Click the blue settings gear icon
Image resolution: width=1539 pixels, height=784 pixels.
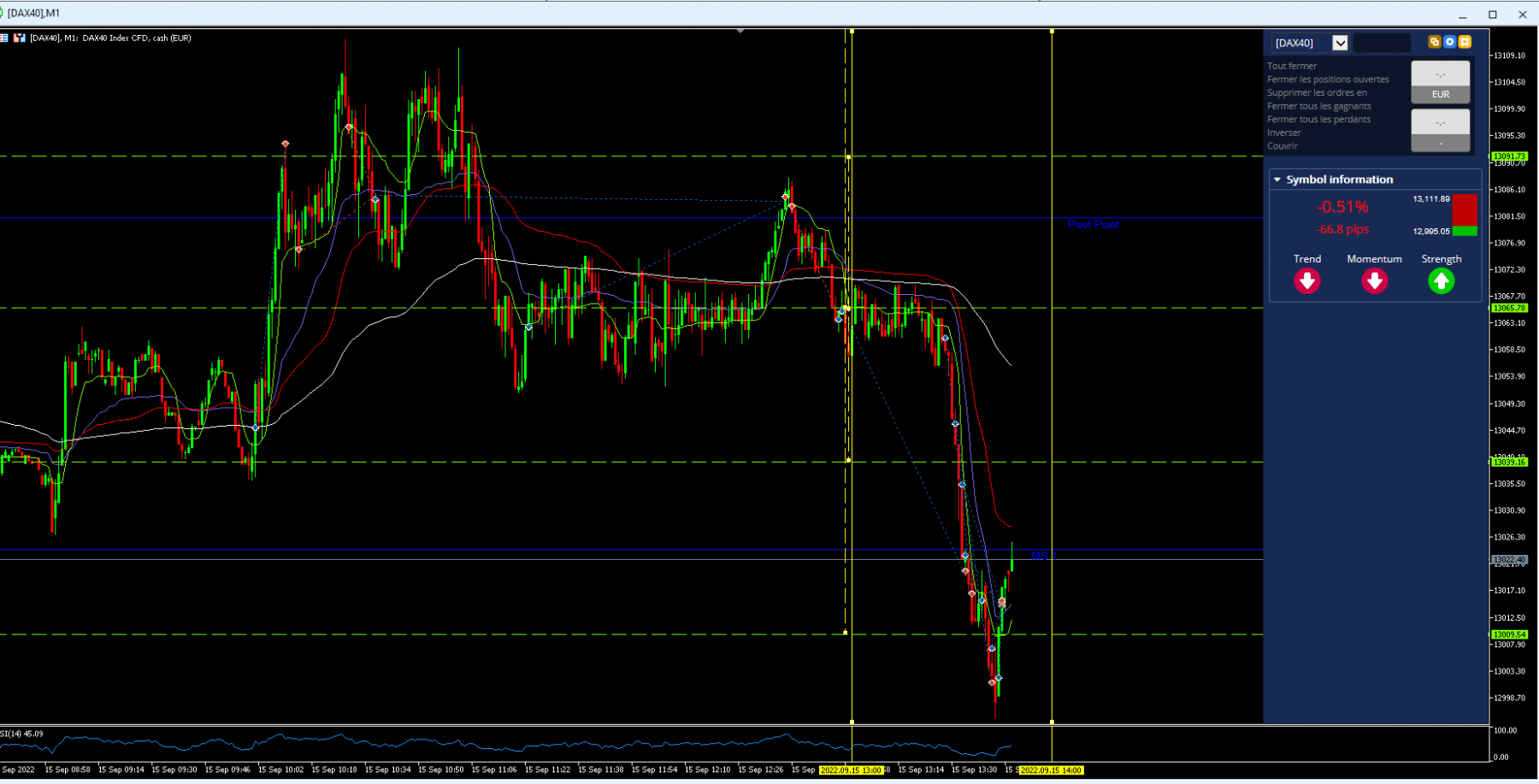(x=1449, y=42)
